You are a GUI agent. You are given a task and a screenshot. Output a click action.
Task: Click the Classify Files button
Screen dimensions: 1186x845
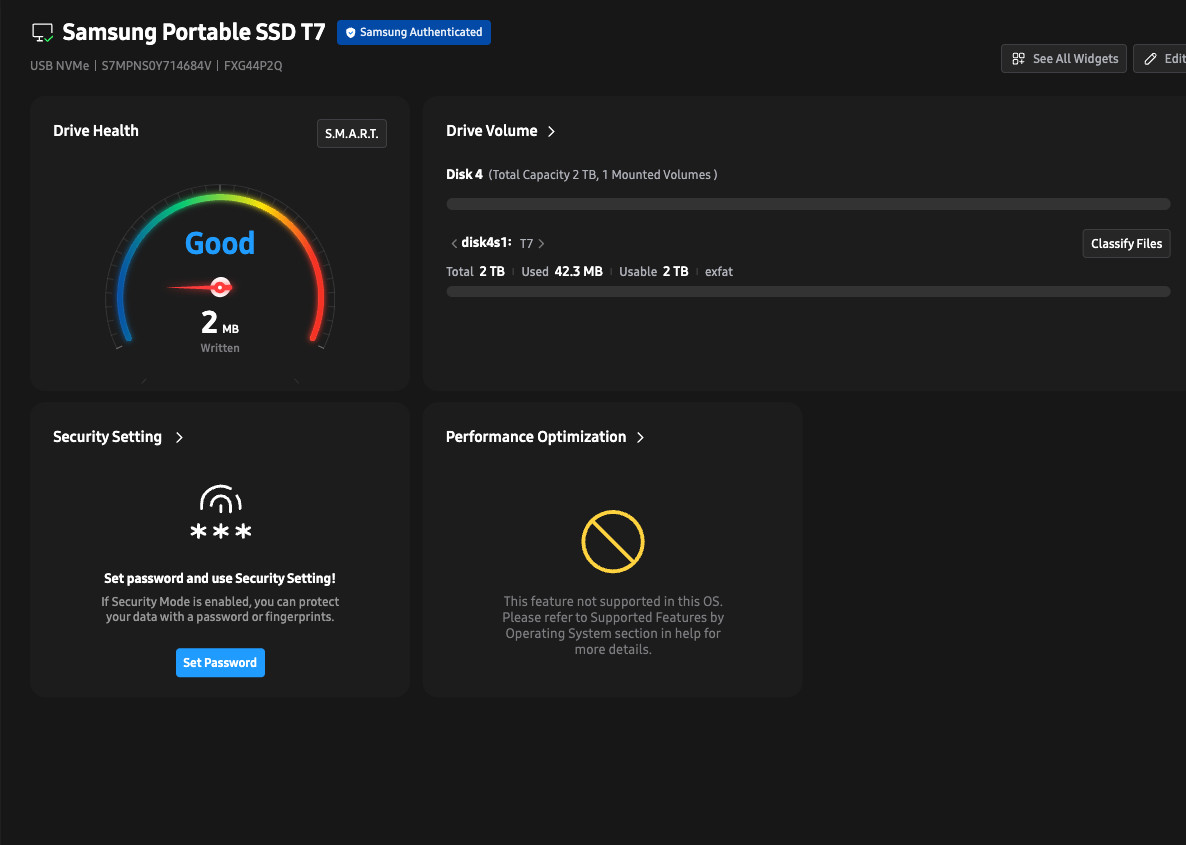[x=1126, y=244]
